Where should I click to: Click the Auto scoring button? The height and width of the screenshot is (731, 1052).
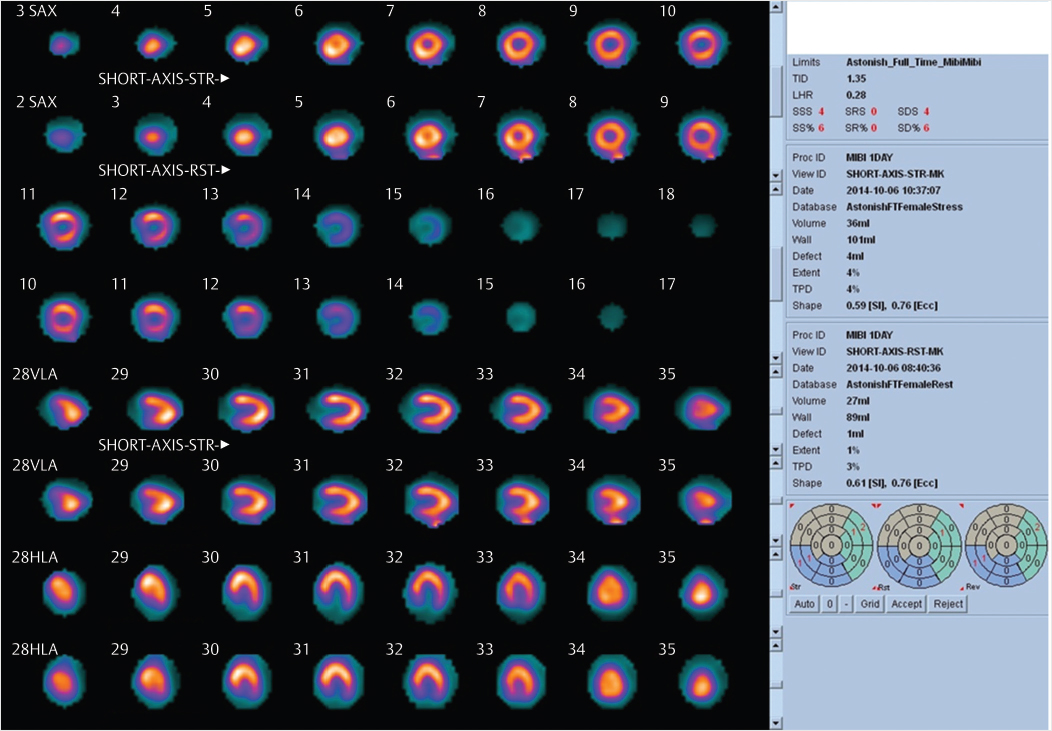tap(804, 604)
